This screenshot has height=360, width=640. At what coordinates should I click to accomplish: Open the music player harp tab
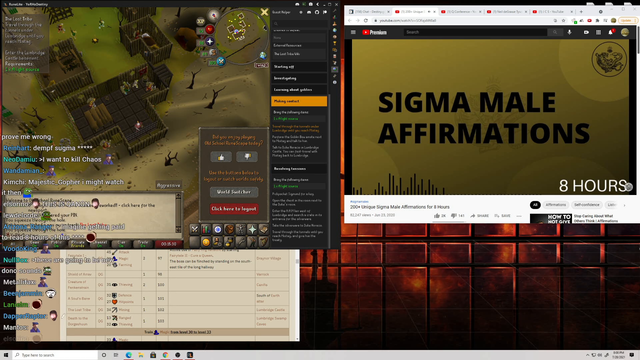[x=264, y=242]
